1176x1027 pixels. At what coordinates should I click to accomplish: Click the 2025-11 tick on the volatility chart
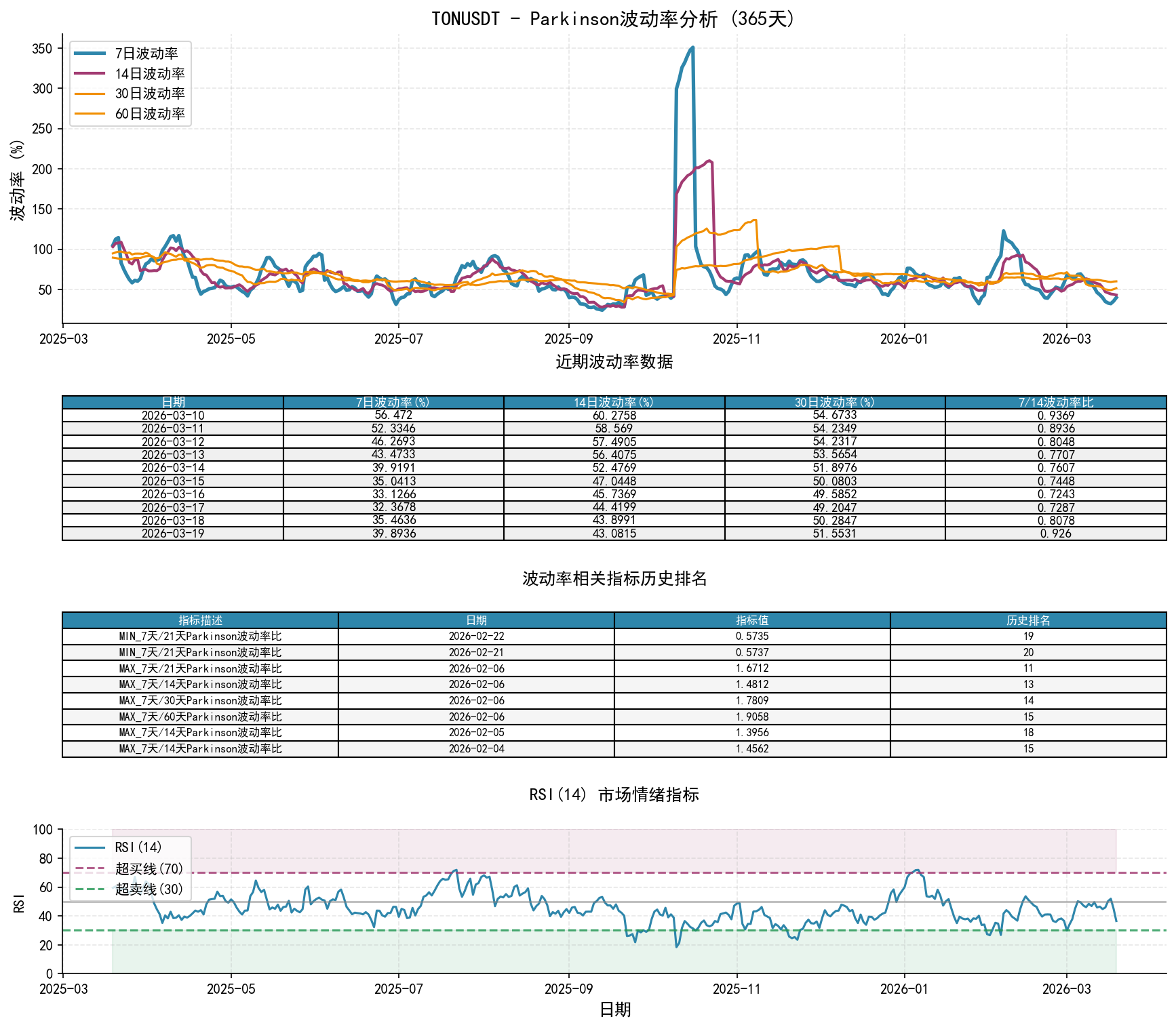737,339
